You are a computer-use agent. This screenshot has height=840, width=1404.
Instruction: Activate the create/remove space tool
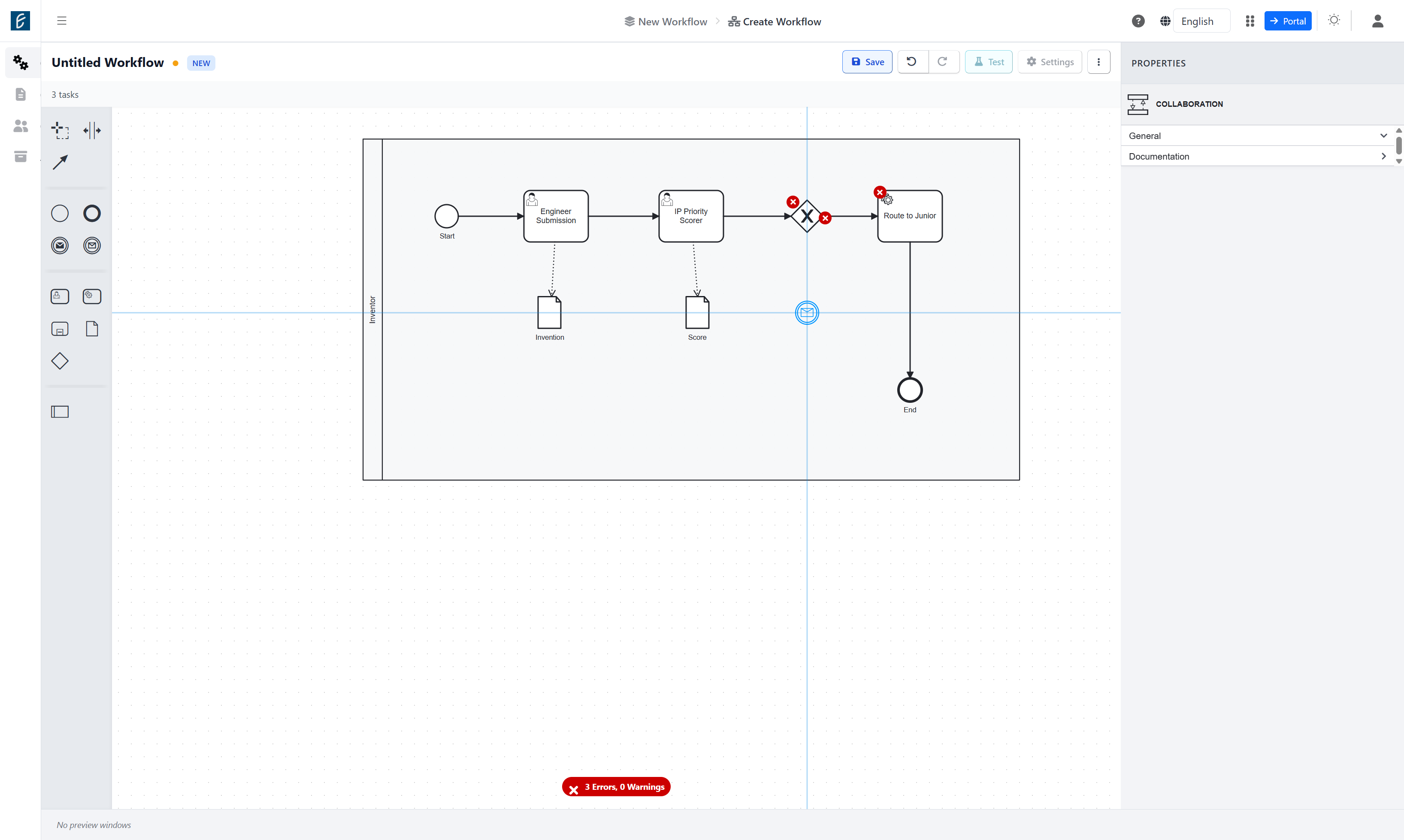coord(92,130)
